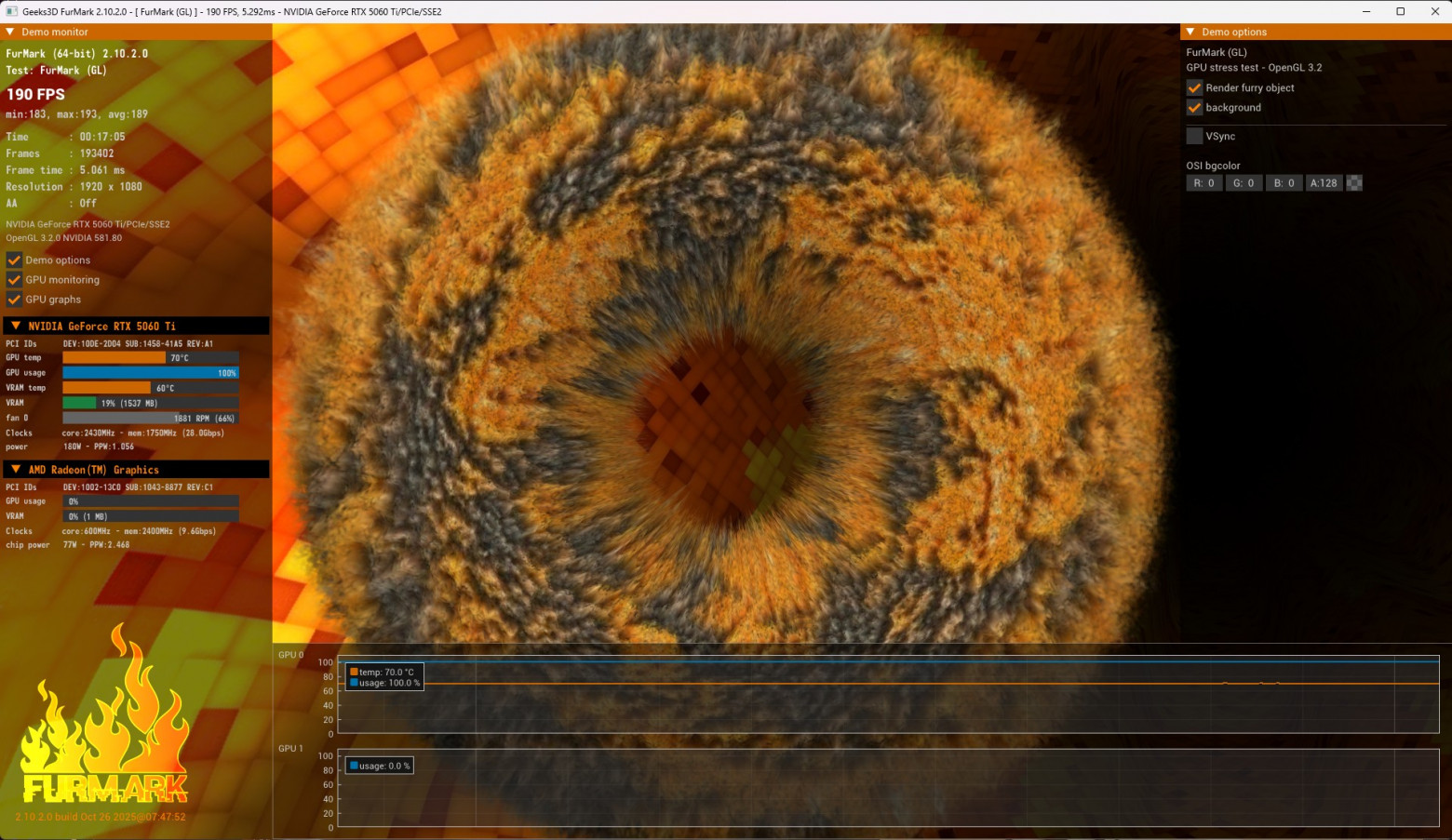Enable the VSync checkbox
Image resolution: width=1452 pixels, height=840 pixels.
[x=1194, y=136]
